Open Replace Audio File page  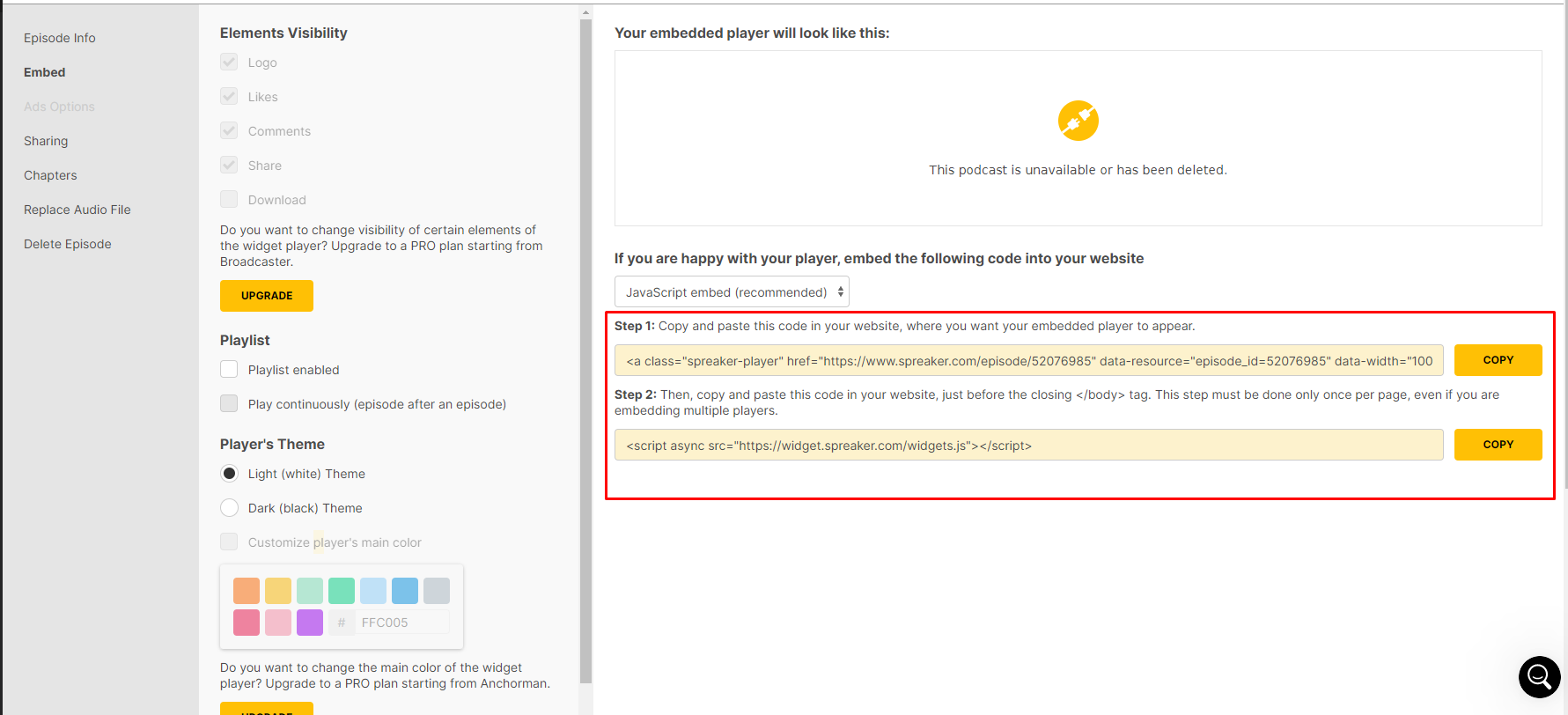click(77, 210)
